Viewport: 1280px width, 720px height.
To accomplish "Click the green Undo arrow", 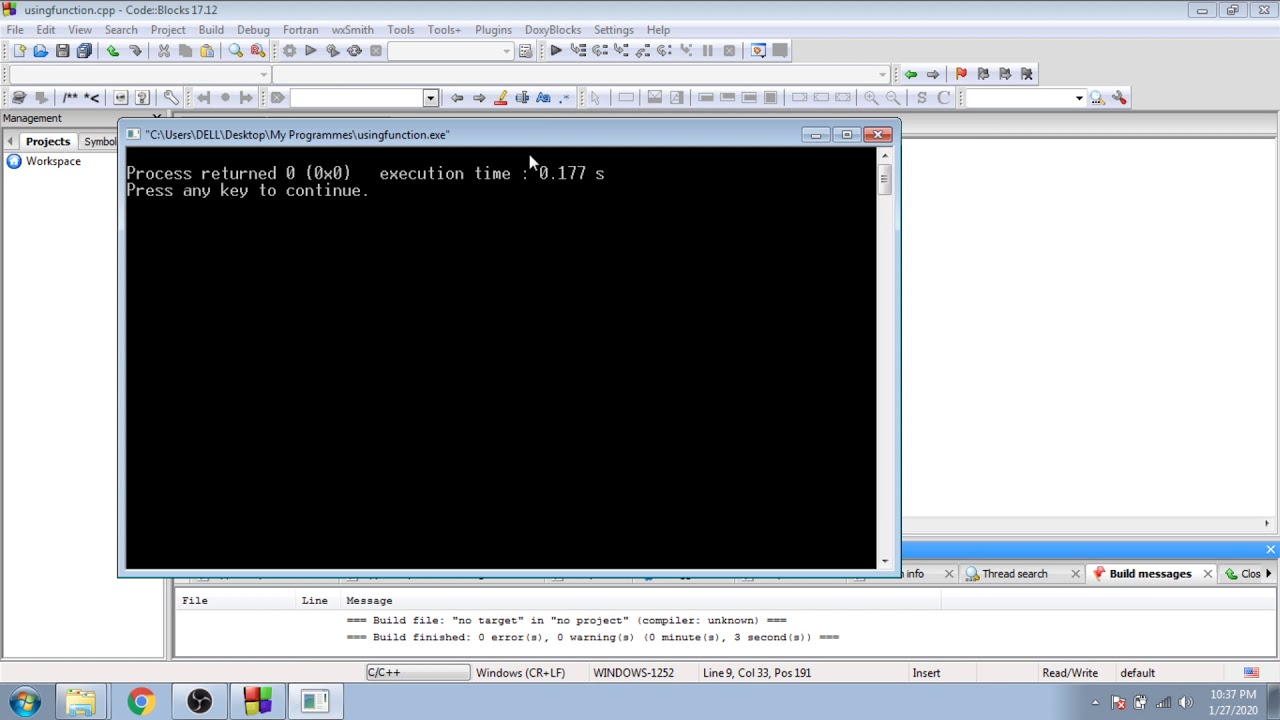I will (113, 51).
